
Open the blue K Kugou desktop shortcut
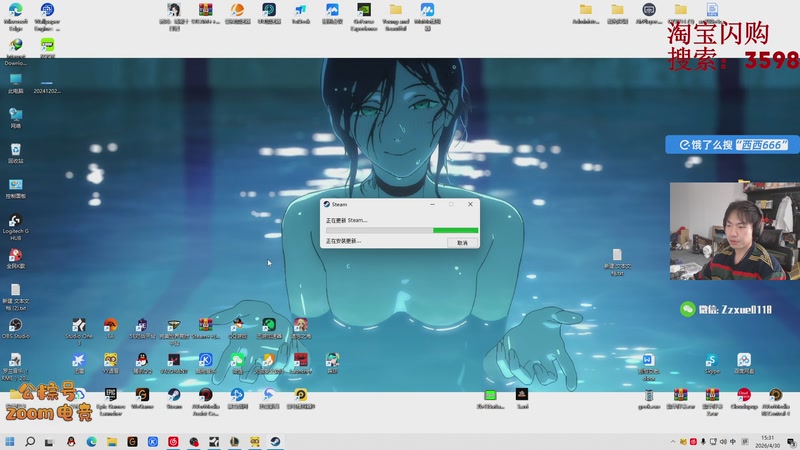[206, 363]
